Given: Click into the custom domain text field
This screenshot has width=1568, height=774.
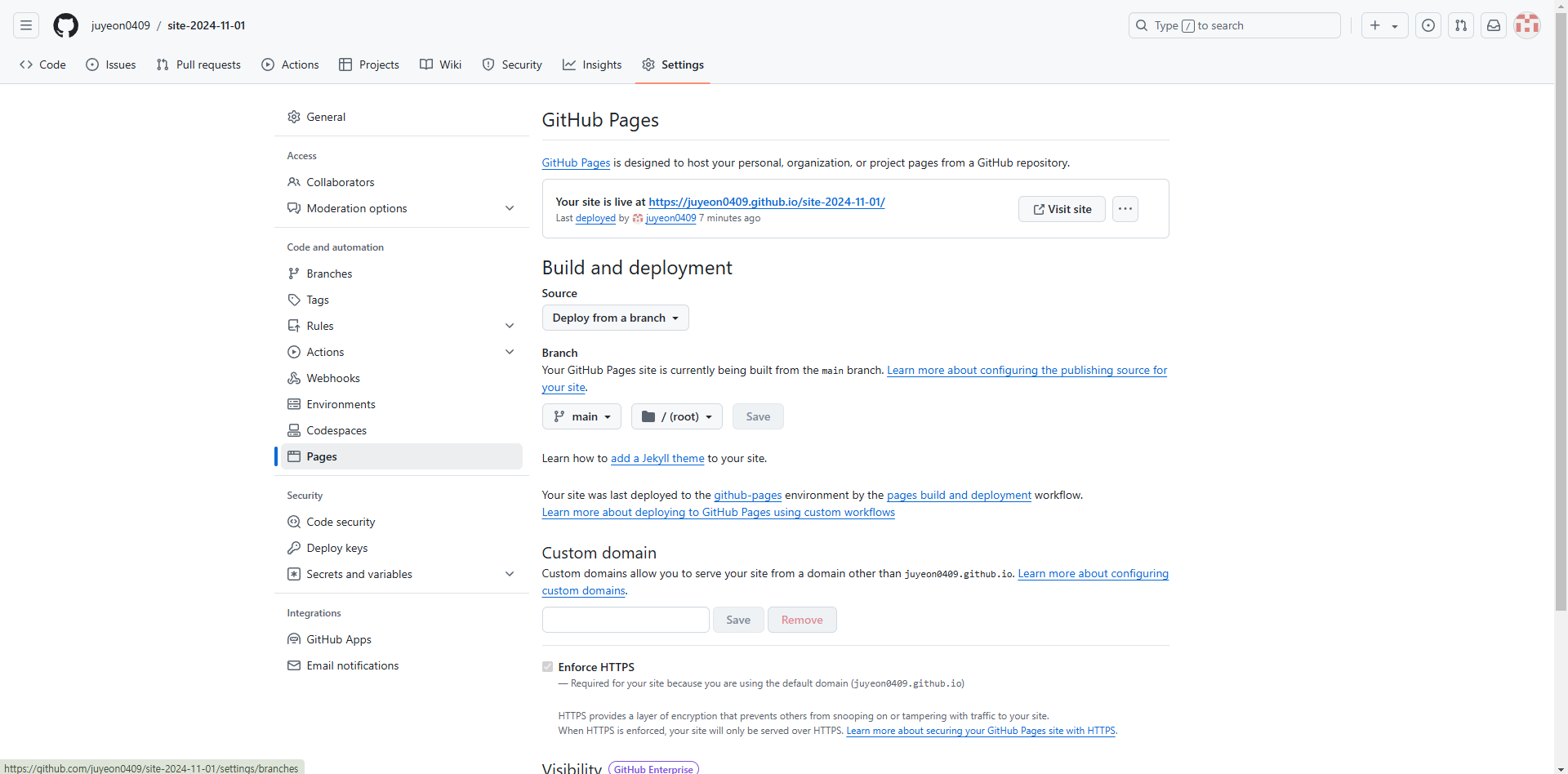Looking at the screenshot, I should [626, 620].
